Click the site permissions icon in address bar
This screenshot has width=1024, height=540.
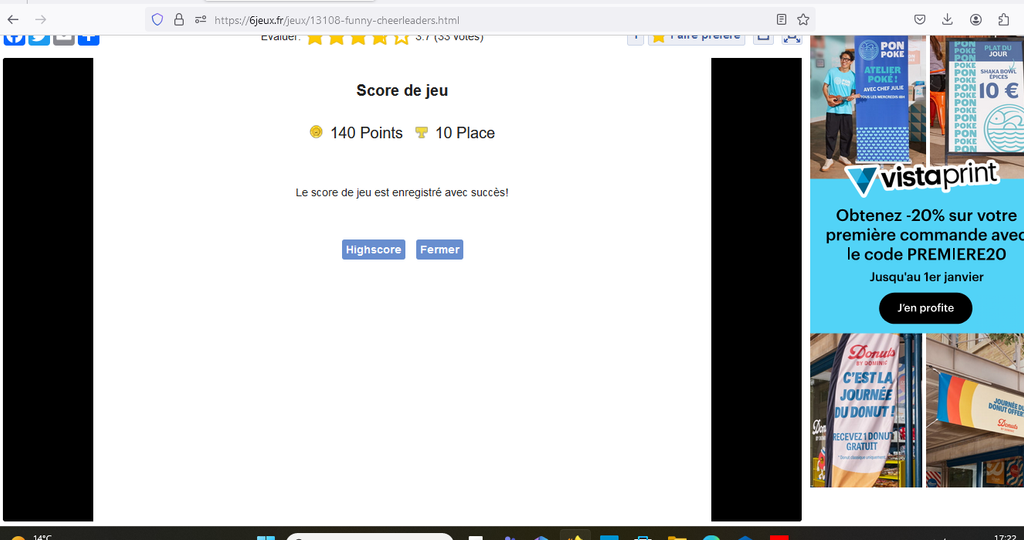[200, 19]
